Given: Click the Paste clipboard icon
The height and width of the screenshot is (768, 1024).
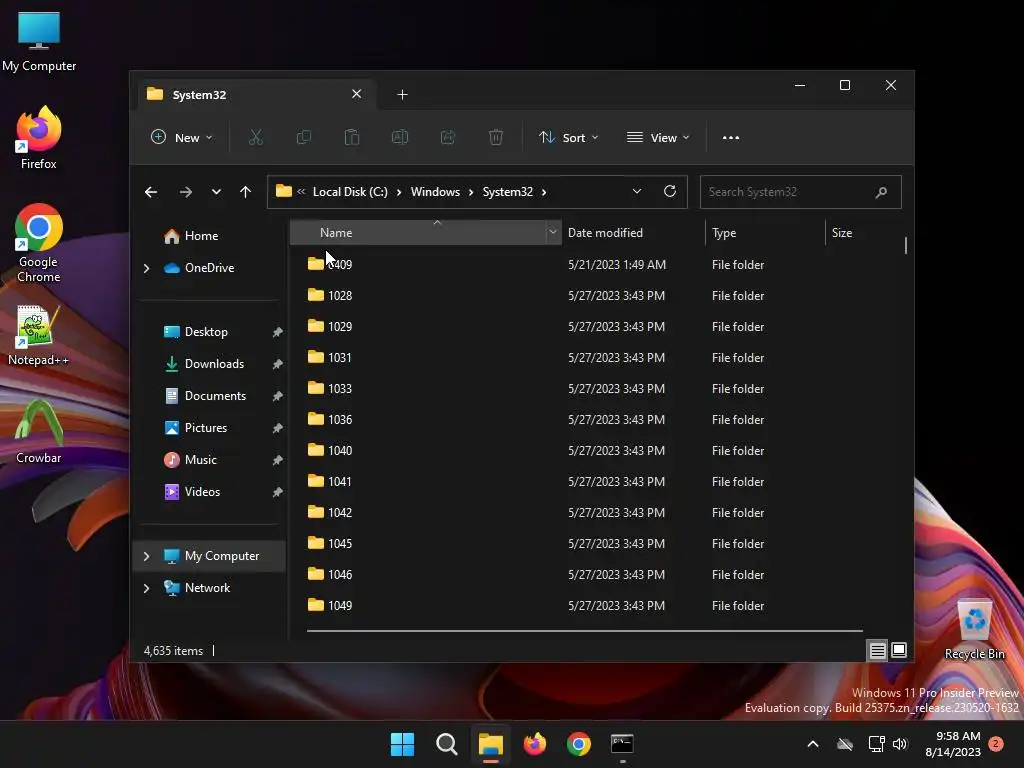Looking at the screenshot, I should click(352, 137).
